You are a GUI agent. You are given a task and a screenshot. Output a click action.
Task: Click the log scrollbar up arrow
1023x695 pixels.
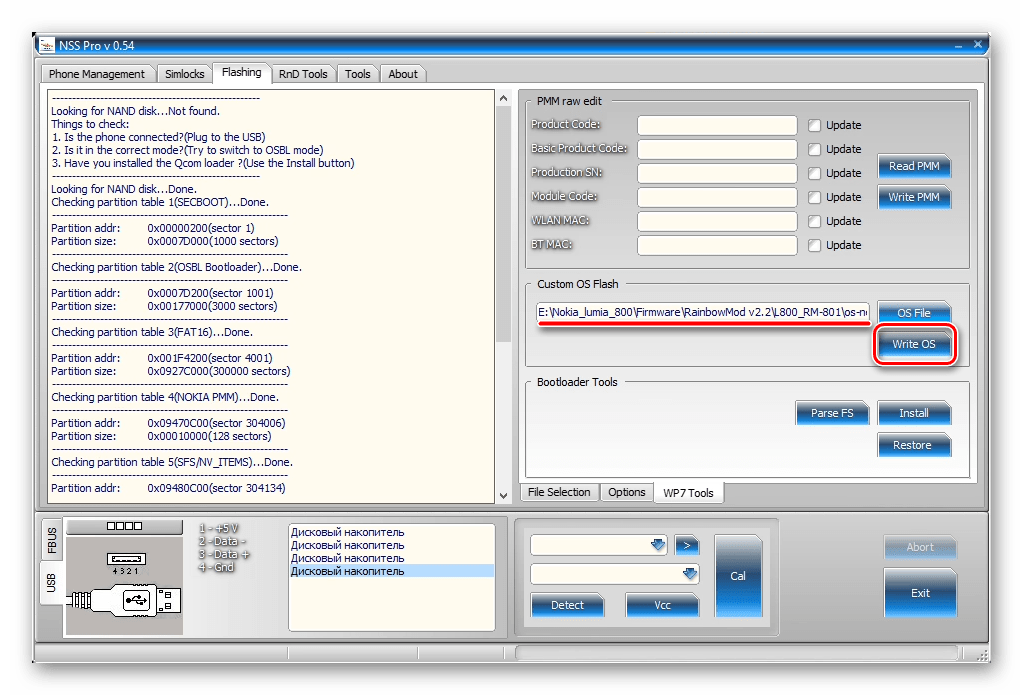tap(502, 99)
